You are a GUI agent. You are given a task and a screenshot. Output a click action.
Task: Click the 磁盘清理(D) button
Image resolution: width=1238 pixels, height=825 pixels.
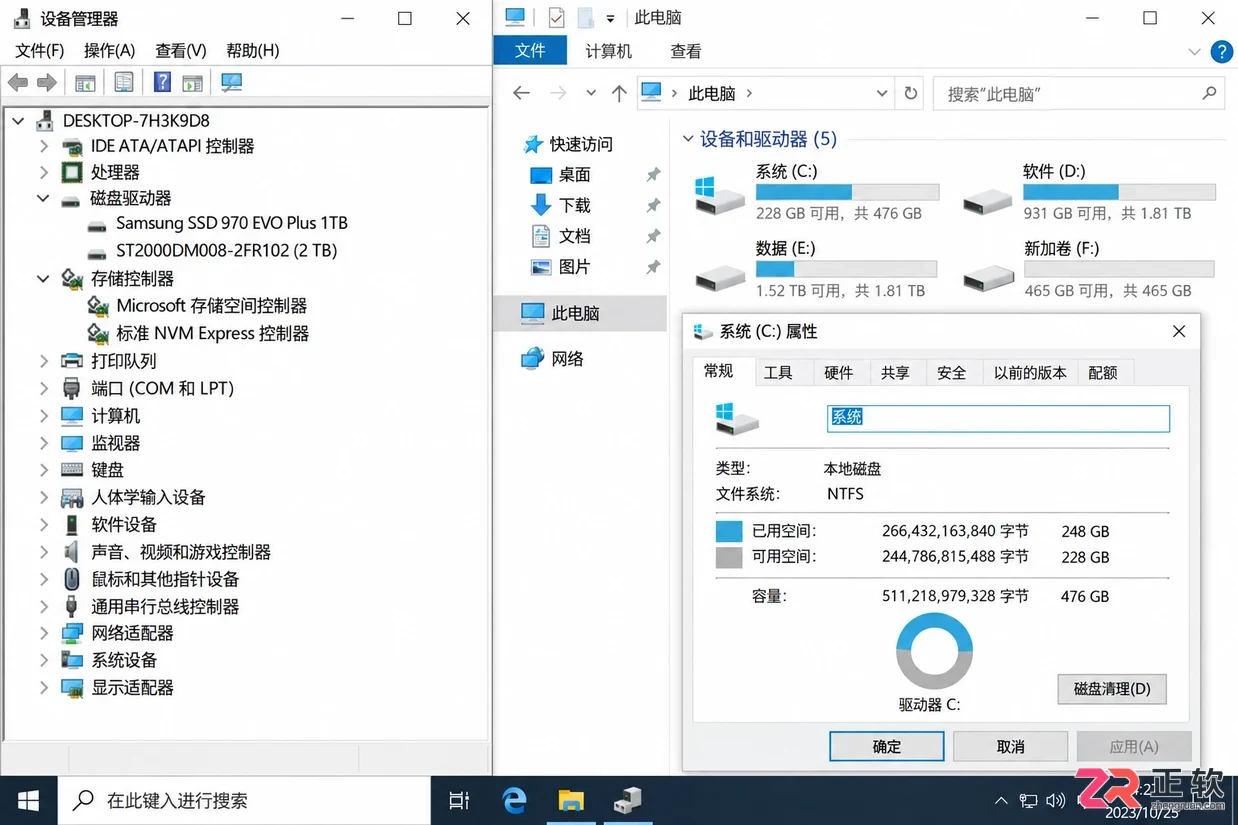1112,689
